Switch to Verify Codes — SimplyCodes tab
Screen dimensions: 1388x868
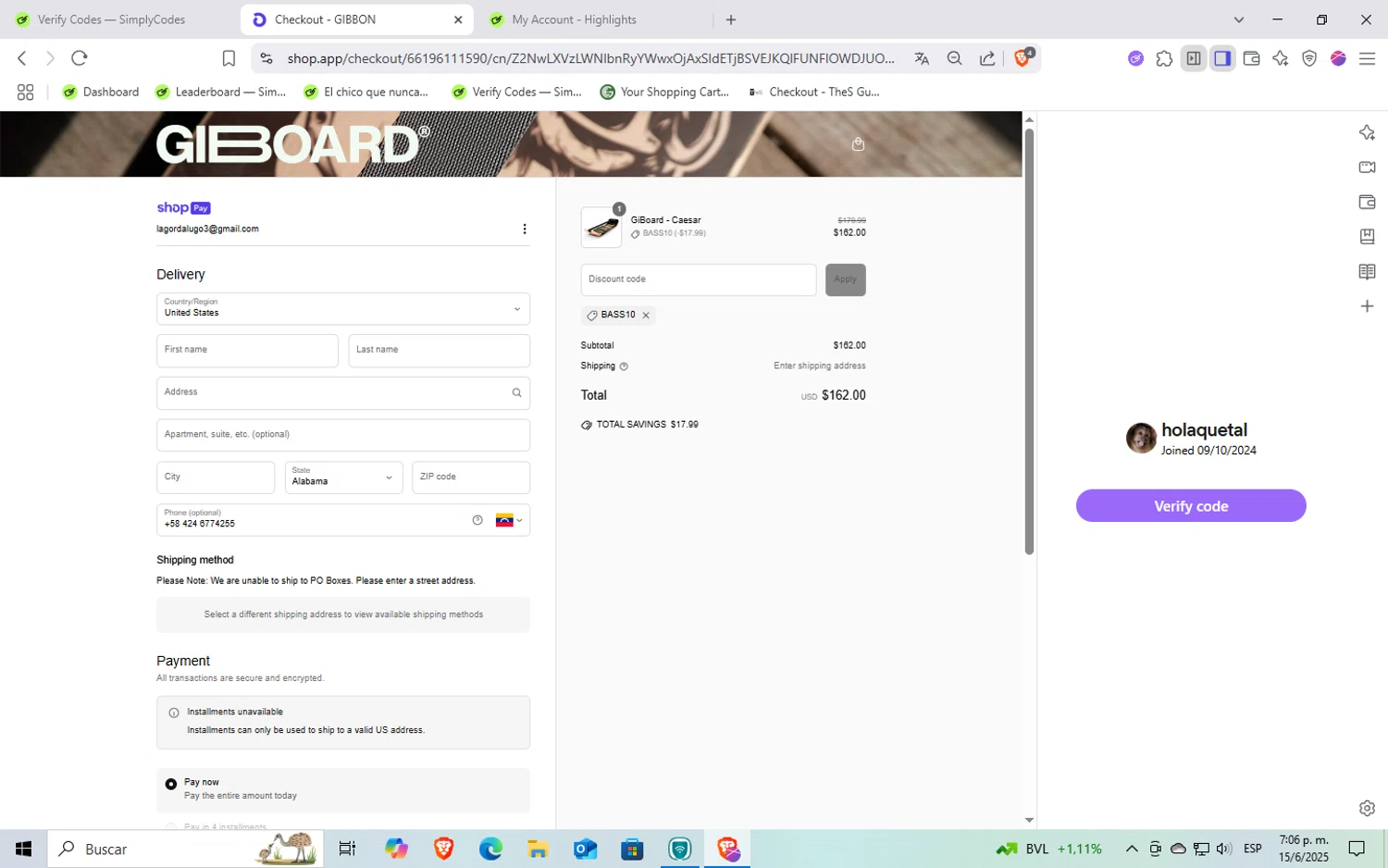tap(111, 19)
